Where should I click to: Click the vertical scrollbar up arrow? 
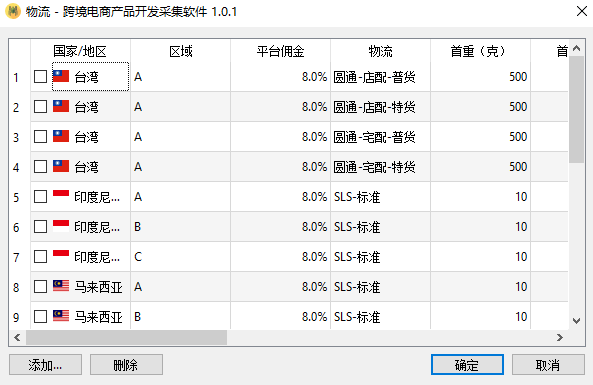576,48
